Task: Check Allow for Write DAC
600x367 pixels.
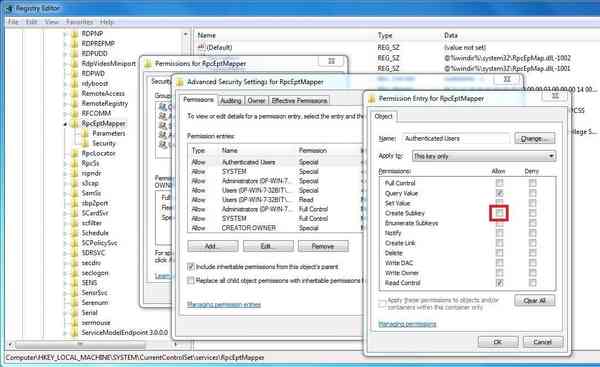Action: pos(499,263)
